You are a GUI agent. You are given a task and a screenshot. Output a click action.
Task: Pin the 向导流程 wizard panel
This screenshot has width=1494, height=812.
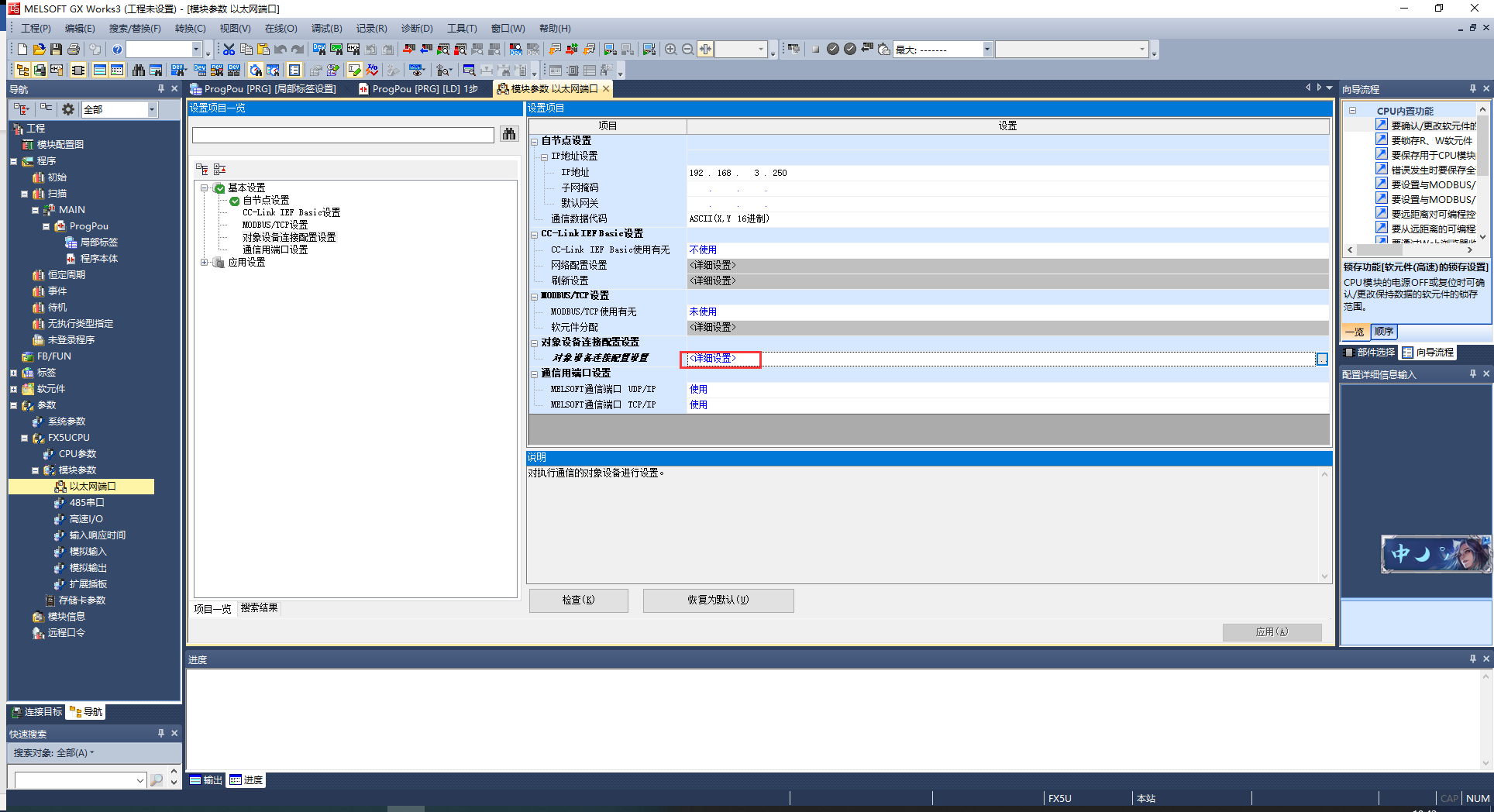[x=1472, y=89]
